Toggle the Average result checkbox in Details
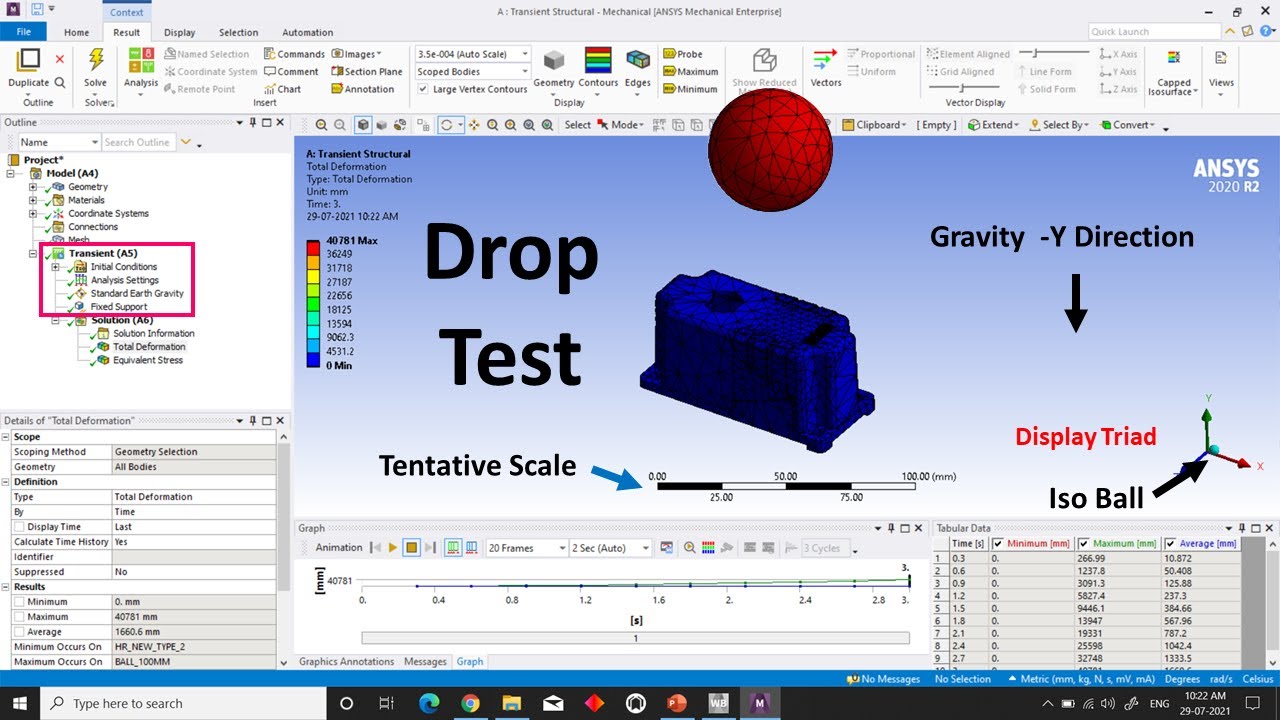This screenshot has height=720, width=1280. 20,632
